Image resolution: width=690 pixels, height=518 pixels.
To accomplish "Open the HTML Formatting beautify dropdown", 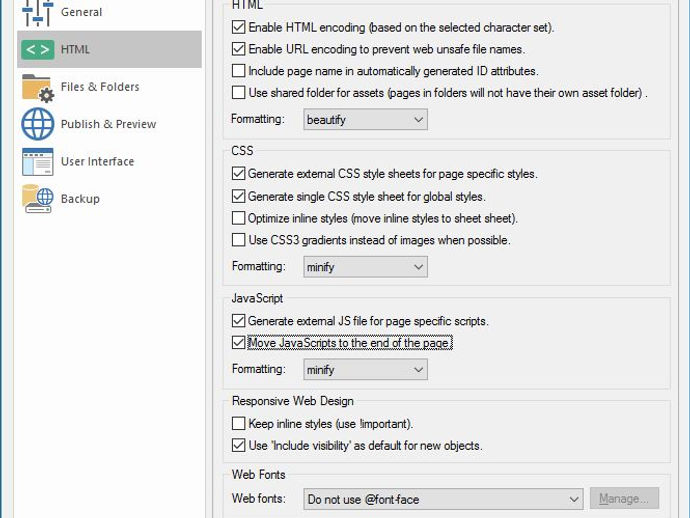I will 365,120.
